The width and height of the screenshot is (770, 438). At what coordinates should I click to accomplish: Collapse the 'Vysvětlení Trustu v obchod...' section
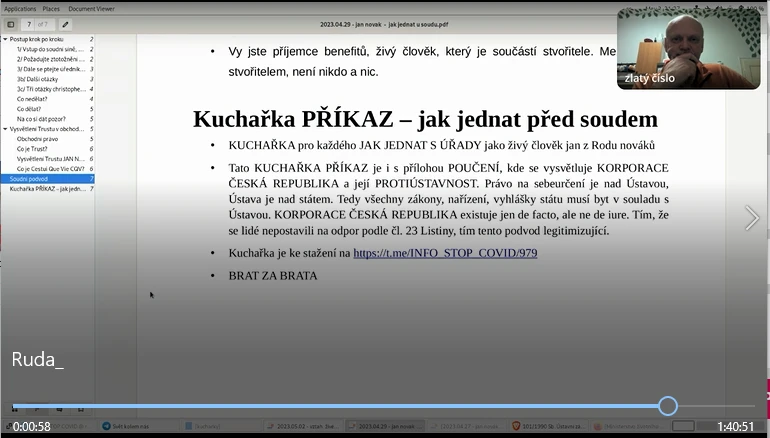5,129
